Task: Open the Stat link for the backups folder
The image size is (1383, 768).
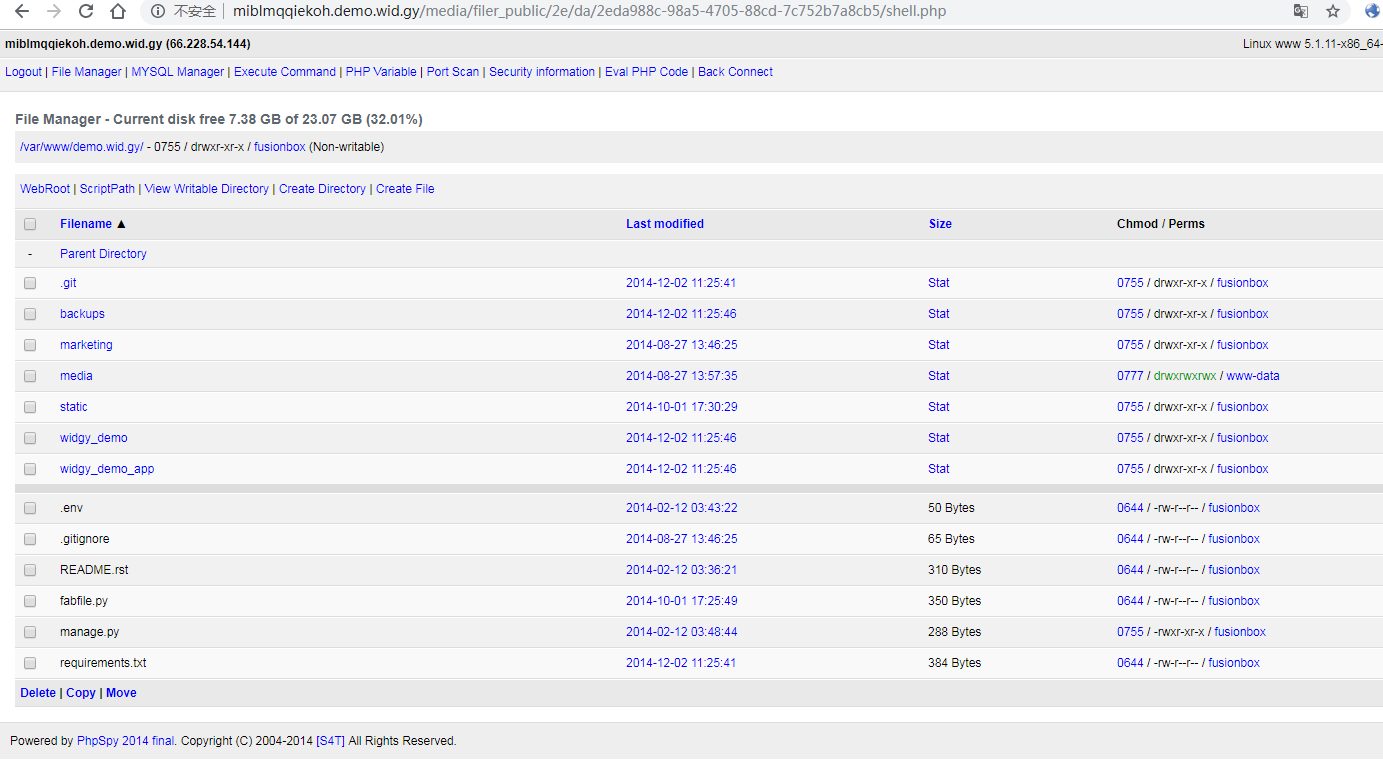Action: [x=938, y=313]
